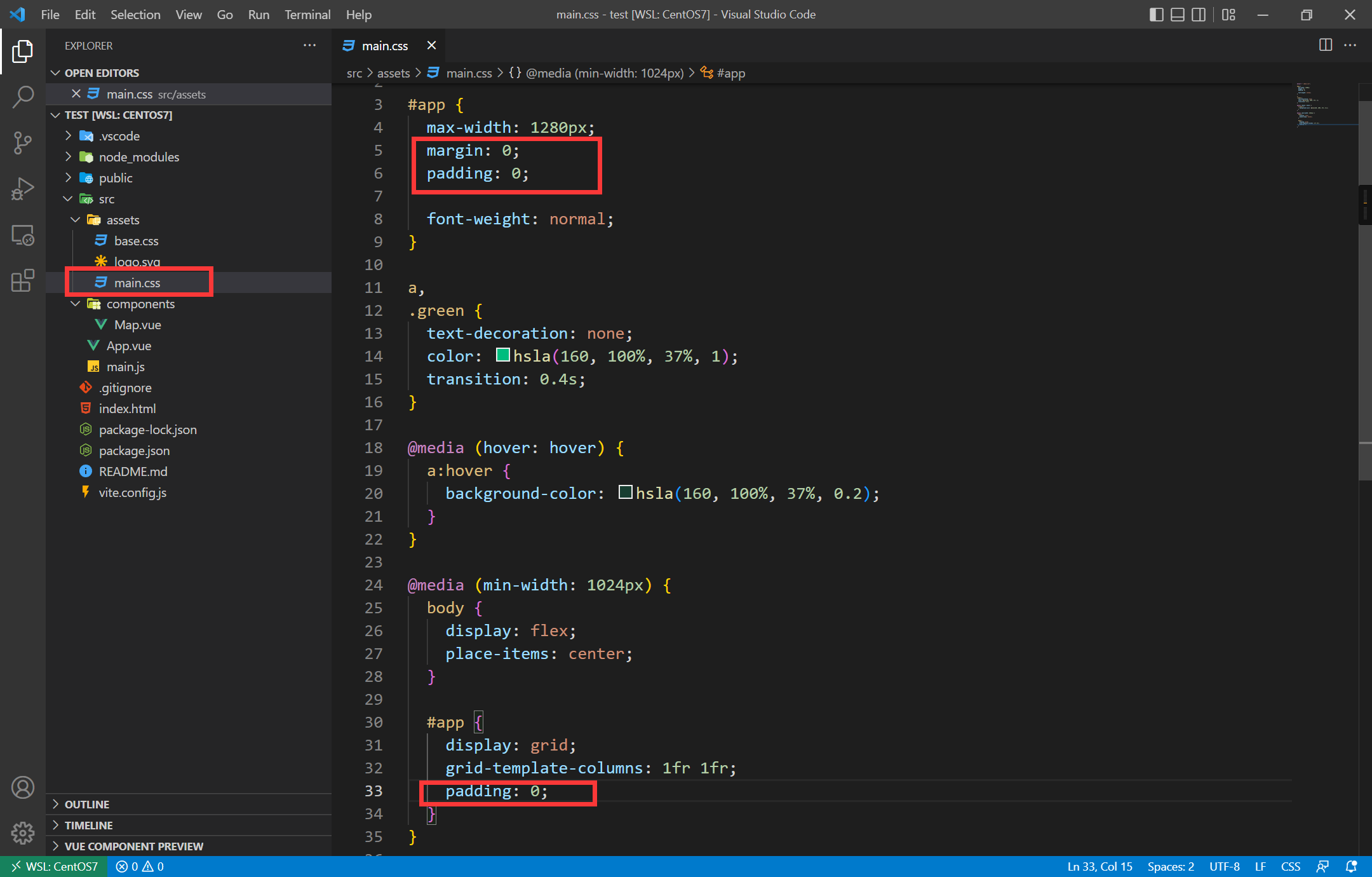Open the Explorer view in activity bar
This screenshot has height=877, width=1372.
23,51
